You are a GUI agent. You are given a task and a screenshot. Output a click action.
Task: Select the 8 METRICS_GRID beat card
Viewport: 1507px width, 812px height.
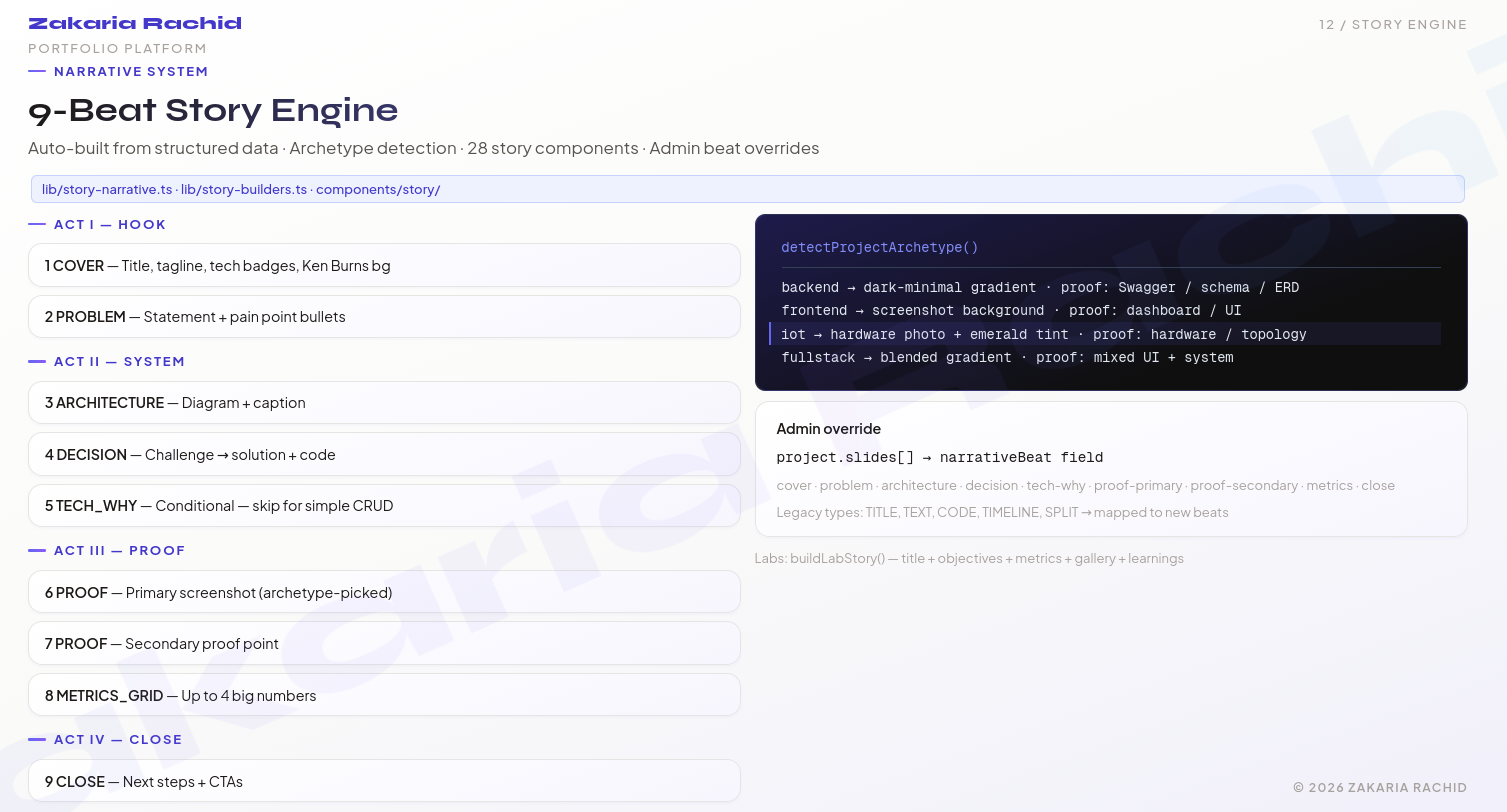point(384,696)
